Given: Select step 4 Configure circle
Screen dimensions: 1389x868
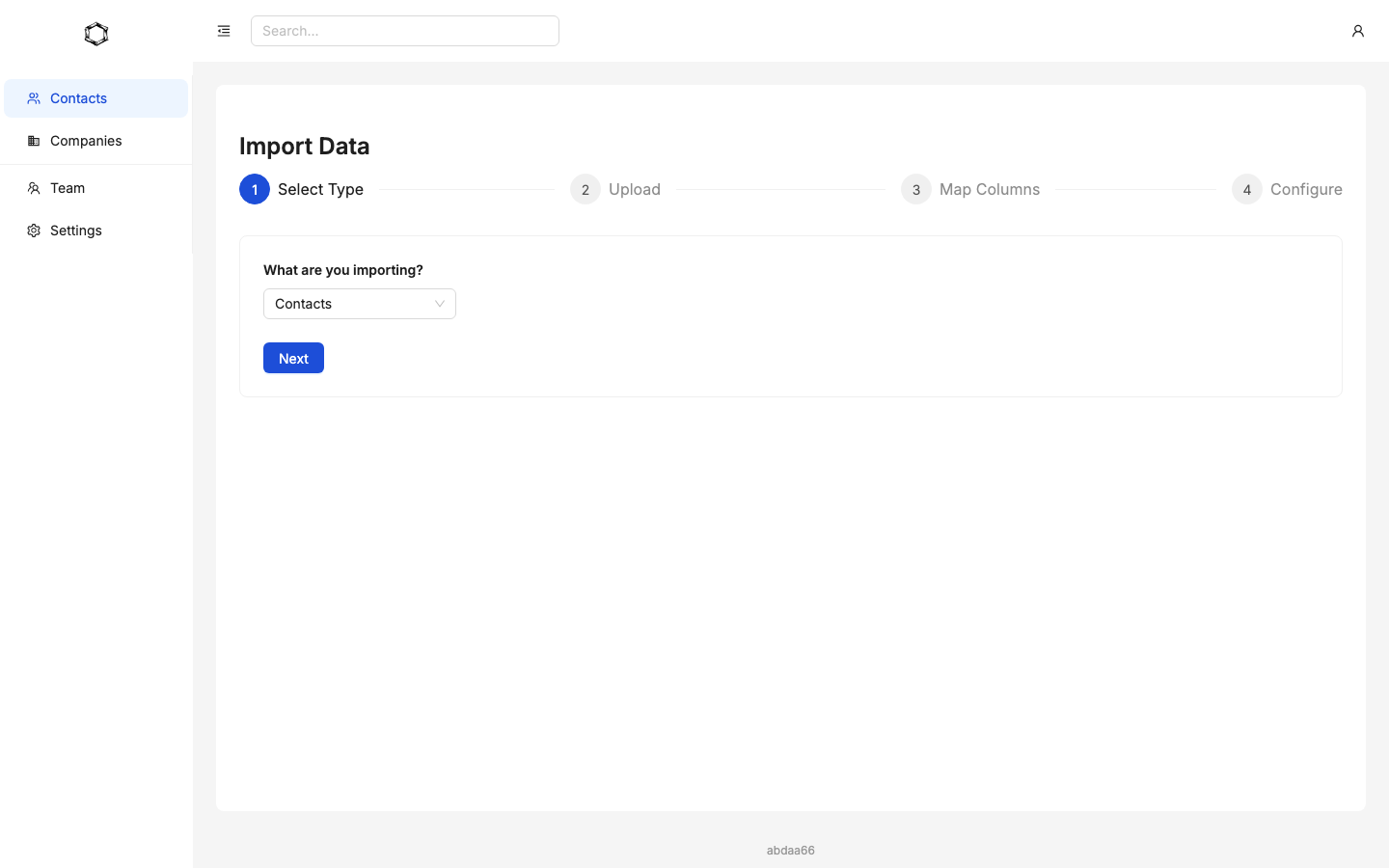Looking at the screenshot, I should pyautogui.click(x=1247, y=189).
